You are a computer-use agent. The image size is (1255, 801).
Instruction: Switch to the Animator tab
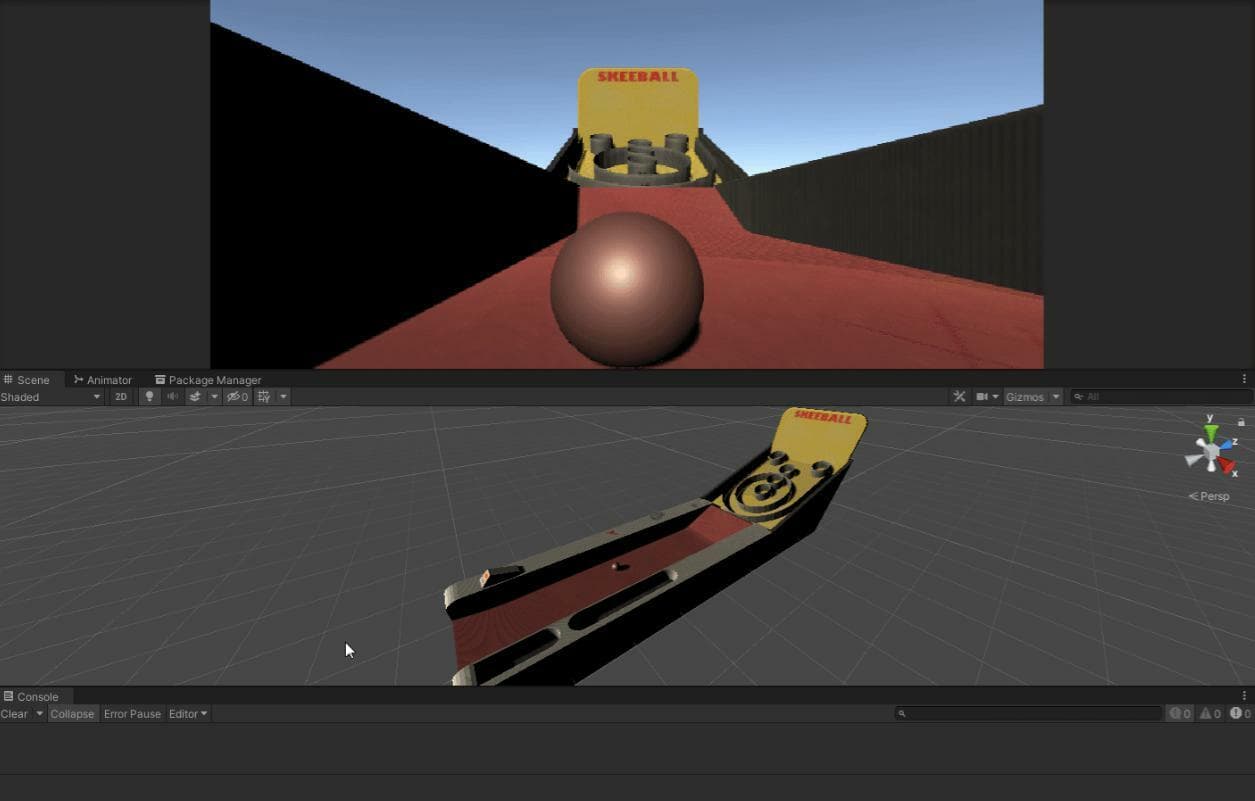pos(102,380)
